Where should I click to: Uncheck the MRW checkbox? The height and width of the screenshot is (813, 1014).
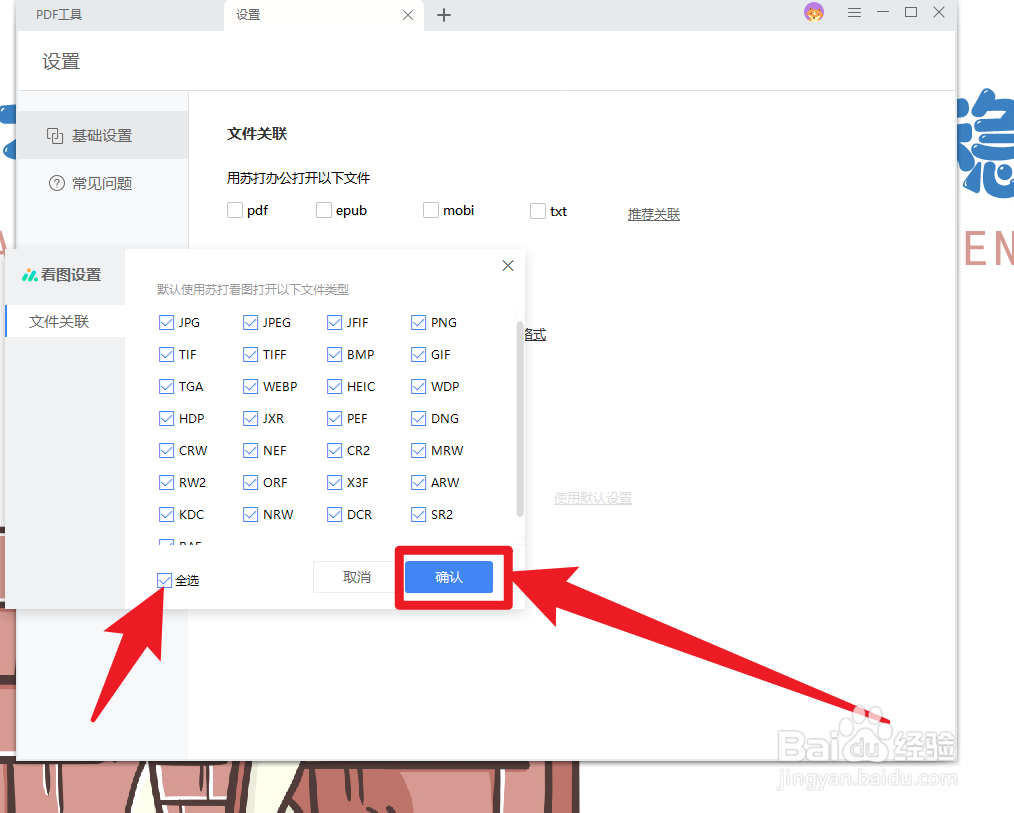point(418,450)
